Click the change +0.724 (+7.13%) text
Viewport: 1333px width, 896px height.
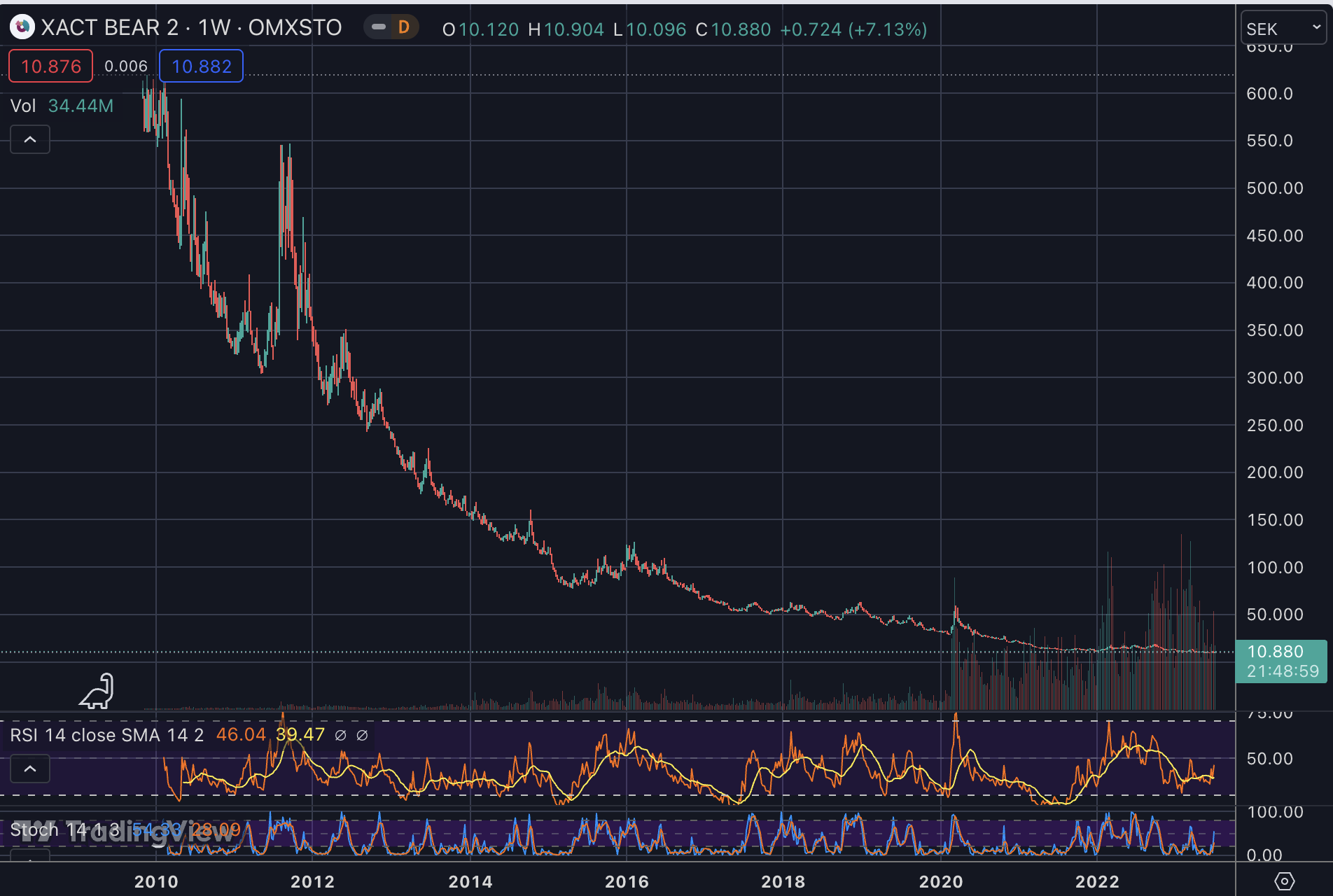pos(853,29)
